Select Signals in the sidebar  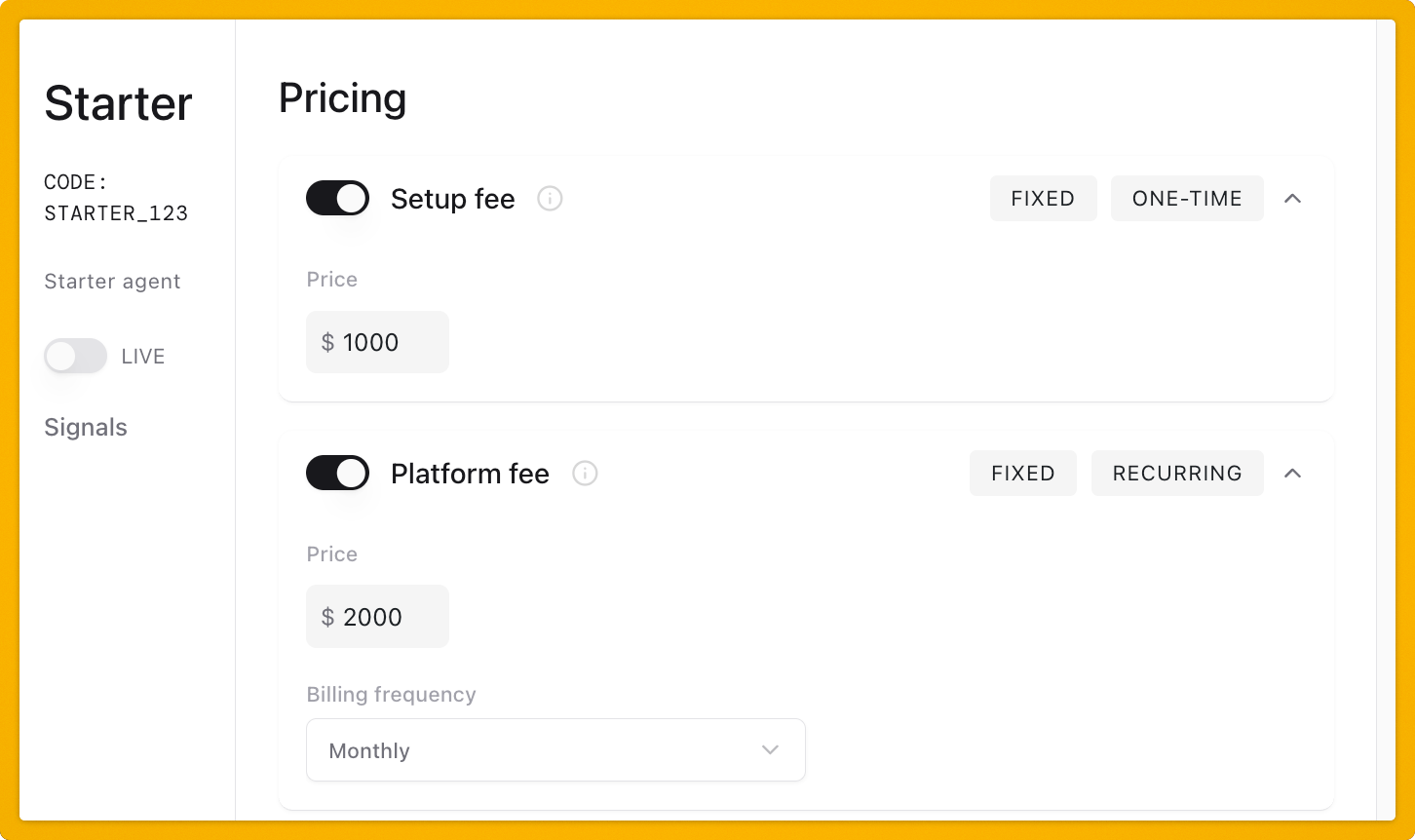tap(86, 427)
